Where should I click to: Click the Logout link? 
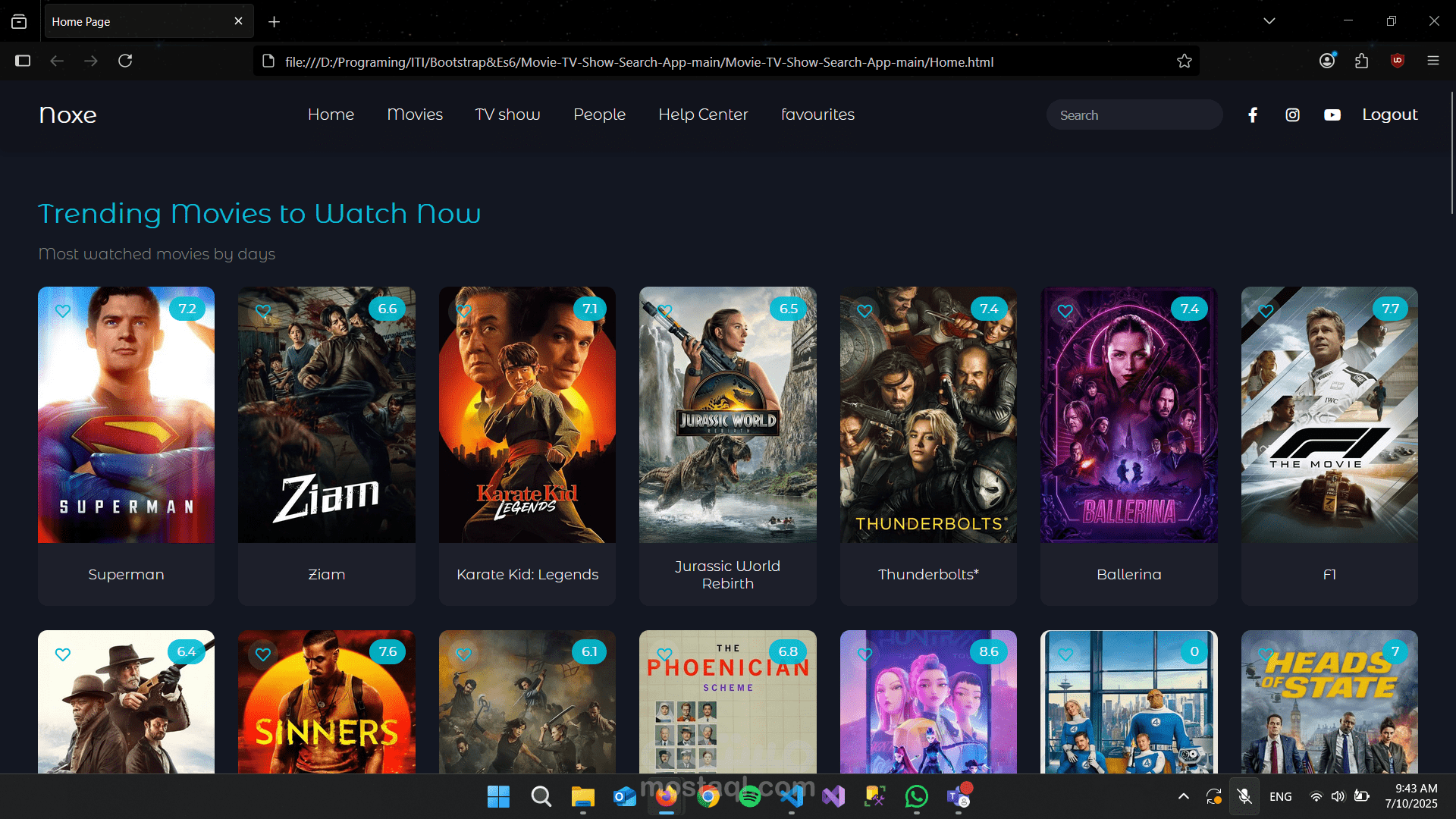coord(1389,115)
